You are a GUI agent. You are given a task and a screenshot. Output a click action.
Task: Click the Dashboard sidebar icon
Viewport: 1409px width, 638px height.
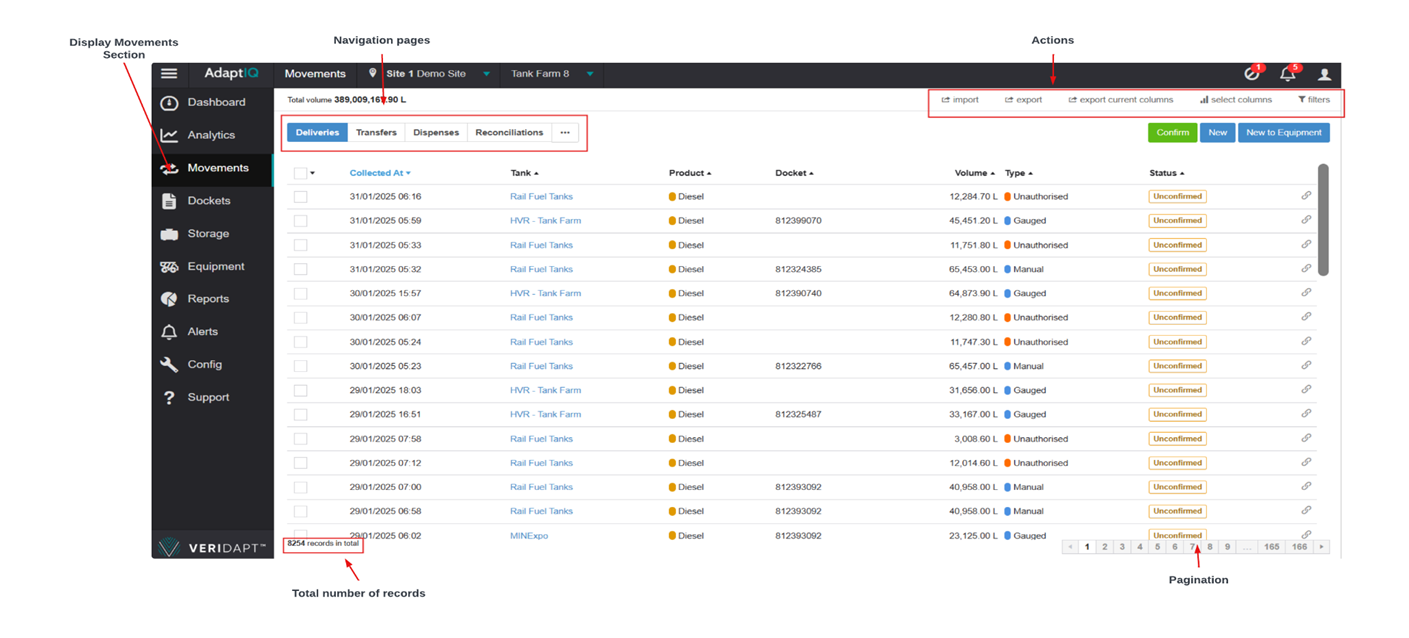[169, 103]
